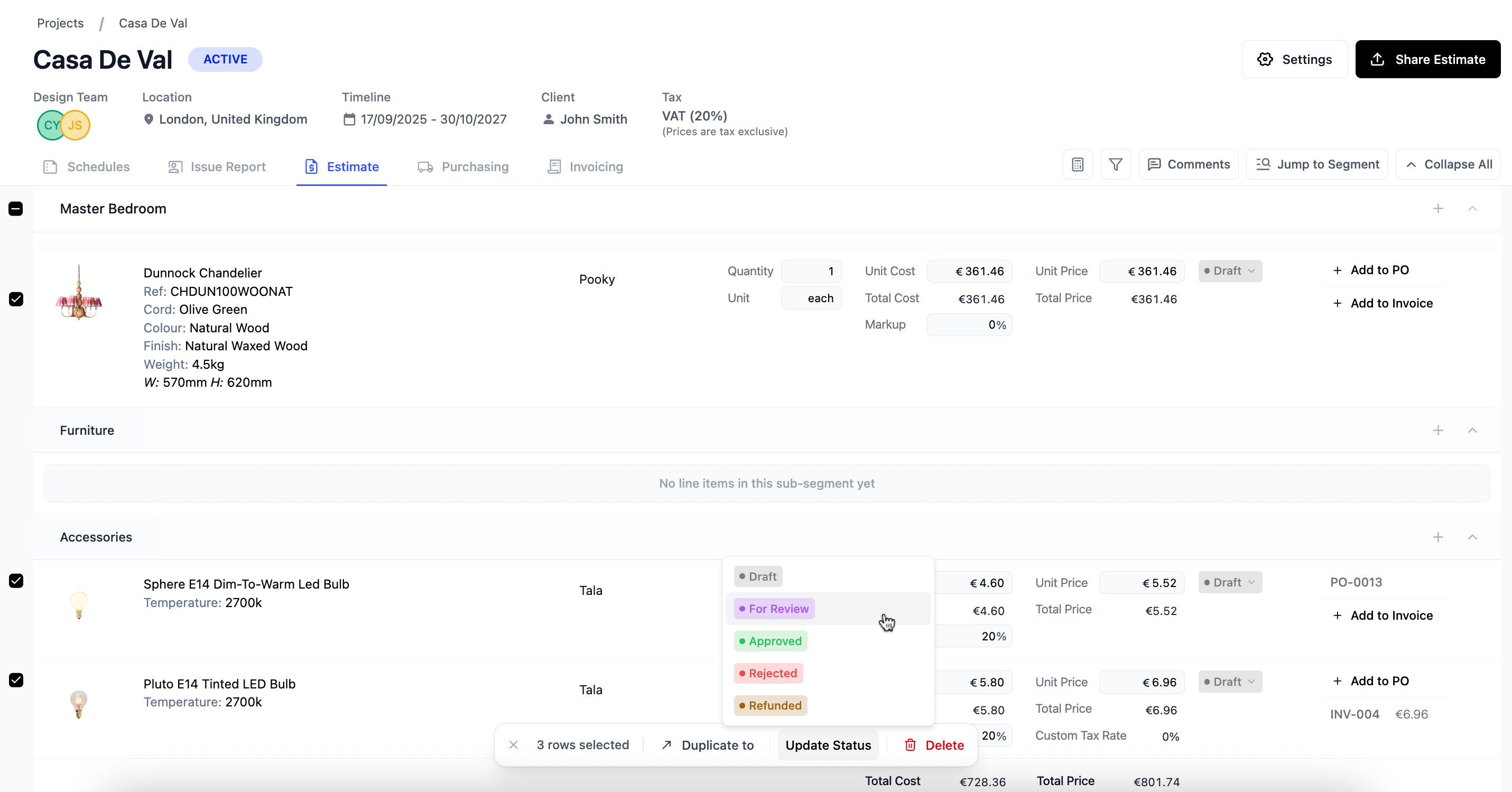Add Dunnock Chandelier to Invoice
The height and width of the screenshot is (792, 1512).
tap(1383, 303)
